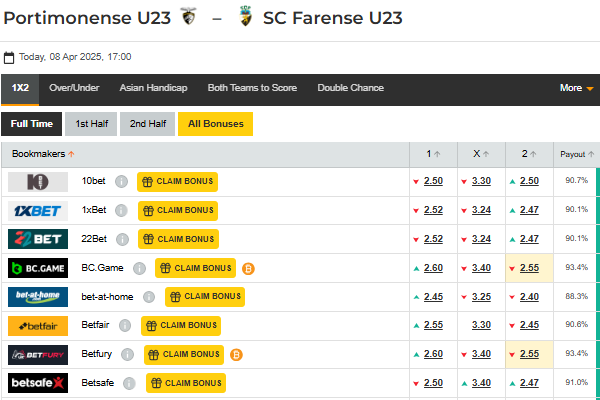Viewport: 600px width, 400px height.
Task: Sort by Bookmakers column header
Action: point(43,154)
